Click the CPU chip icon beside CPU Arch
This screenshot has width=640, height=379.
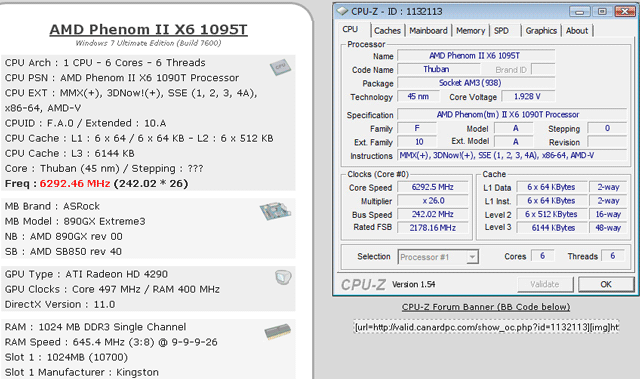pos(280,67)
